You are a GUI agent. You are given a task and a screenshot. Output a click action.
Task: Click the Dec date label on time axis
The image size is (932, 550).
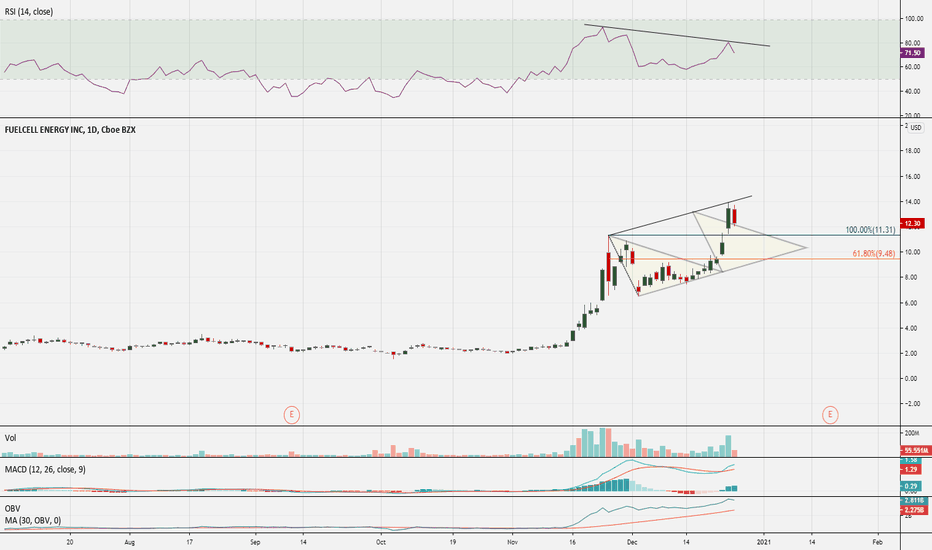632,542
